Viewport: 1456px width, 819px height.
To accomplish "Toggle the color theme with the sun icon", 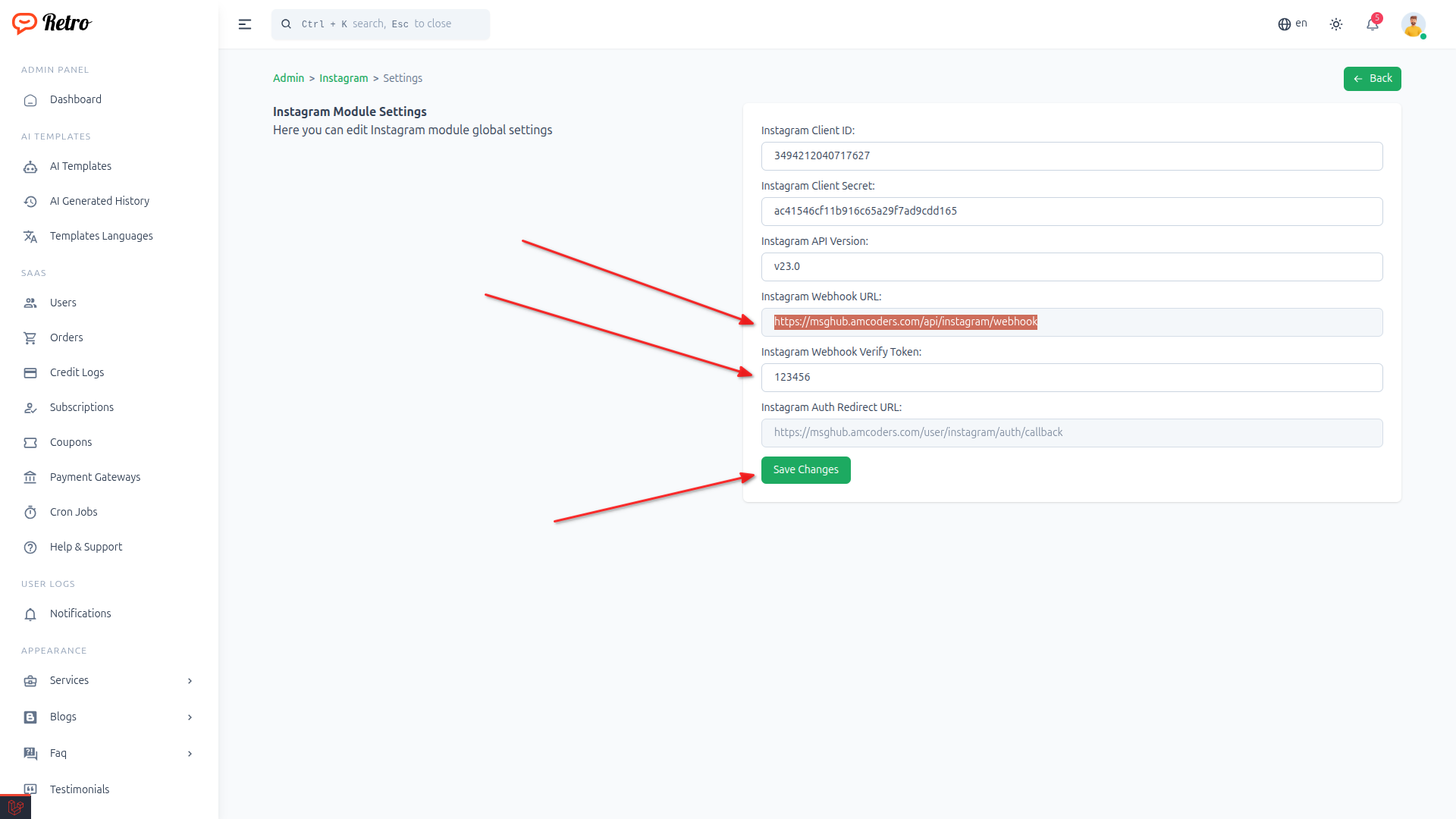I will [1335, 24].
